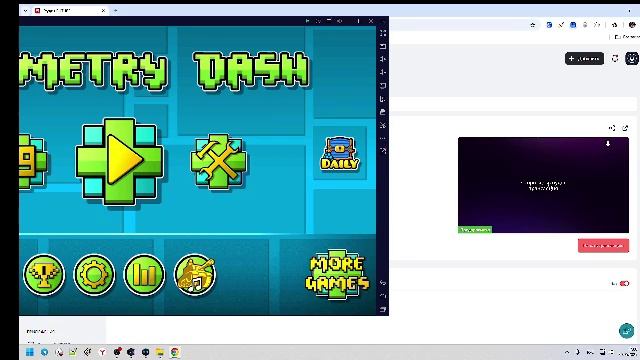Open the browser extensions puzzle icon
This screenshot has width=640, height=360.
coord(614,25)
